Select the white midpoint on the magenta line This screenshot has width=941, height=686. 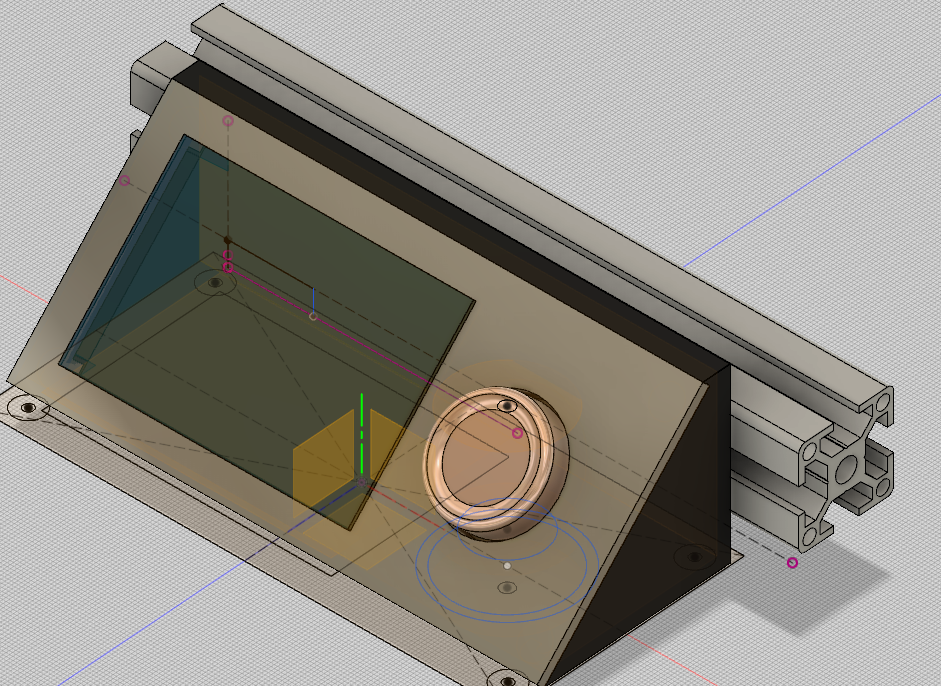[x=313, y=316]
